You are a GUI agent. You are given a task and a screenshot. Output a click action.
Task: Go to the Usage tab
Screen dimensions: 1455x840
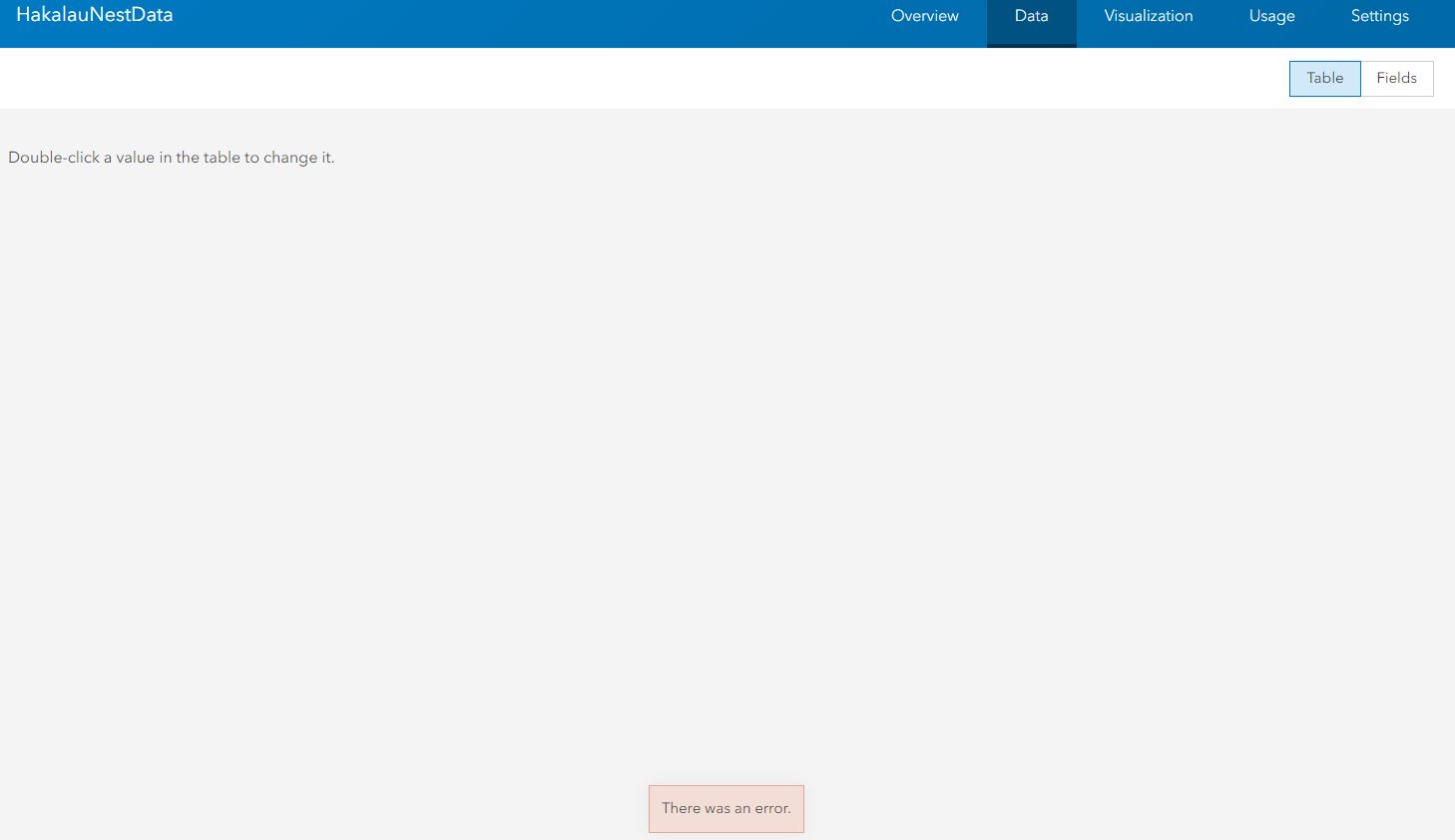[1271, 16]
